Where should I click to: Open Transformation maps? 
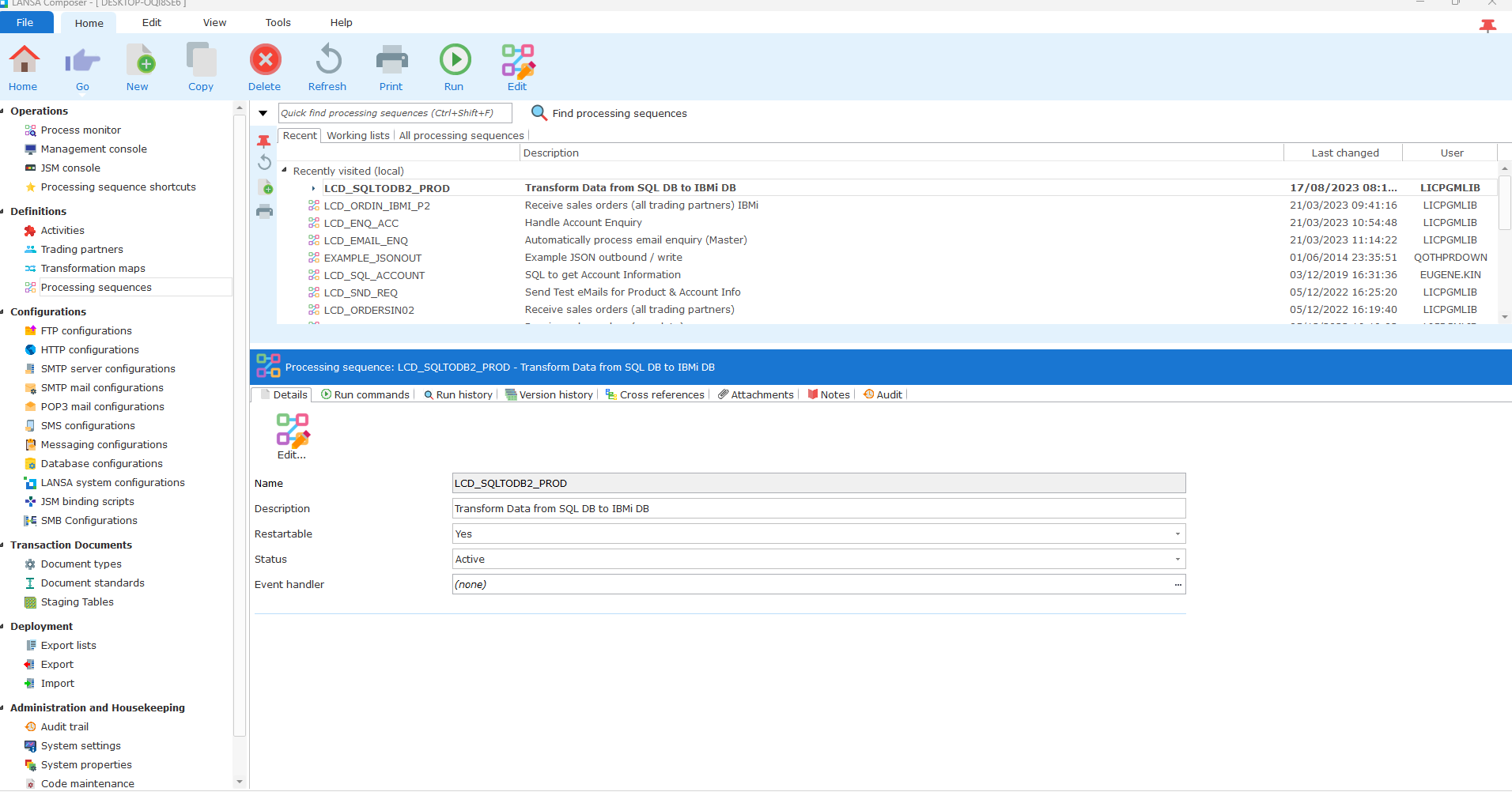93,268
